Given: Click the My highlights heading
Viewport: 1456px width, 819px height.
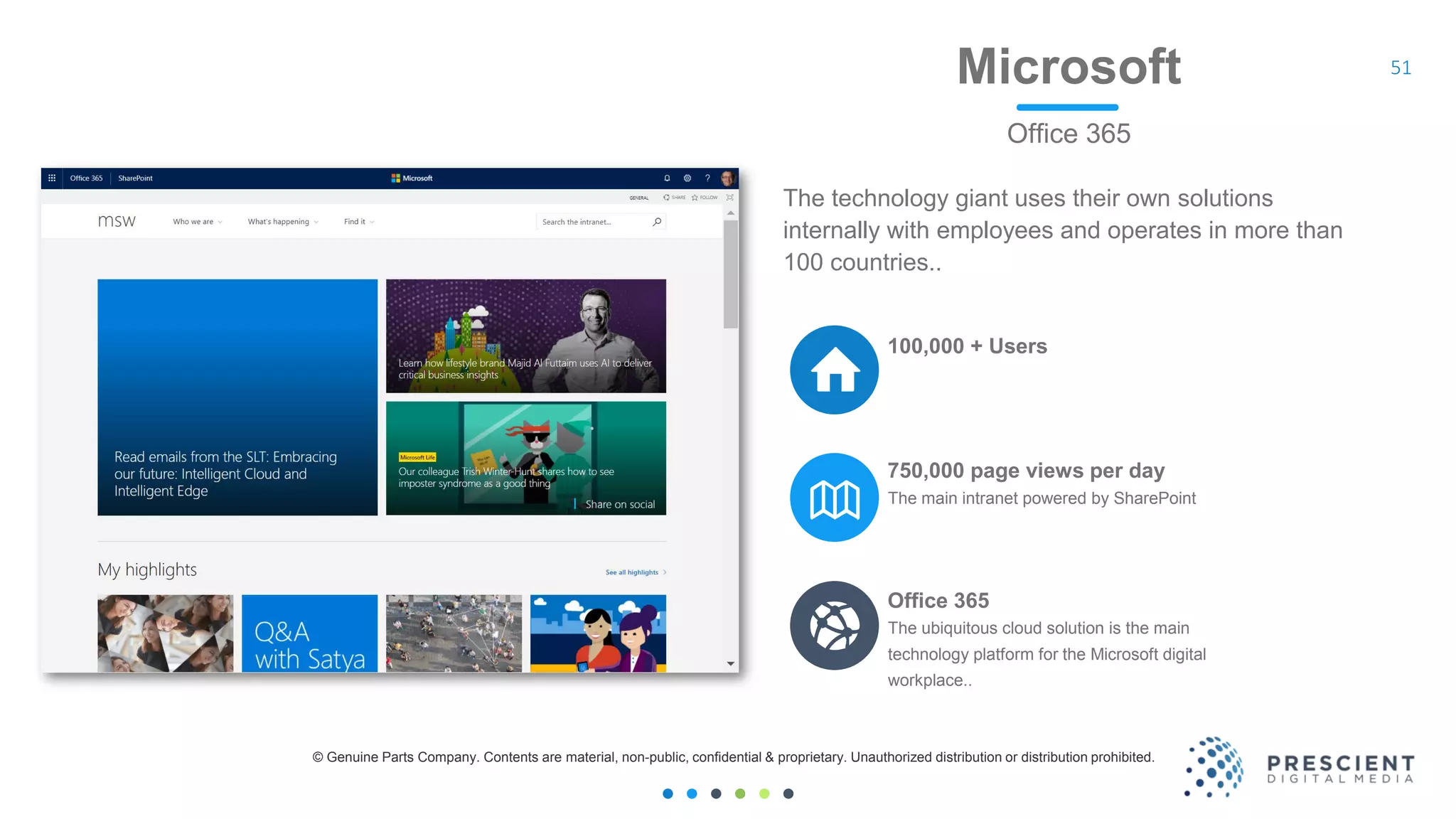Looking at the screenshot, I should click(147, 569).
